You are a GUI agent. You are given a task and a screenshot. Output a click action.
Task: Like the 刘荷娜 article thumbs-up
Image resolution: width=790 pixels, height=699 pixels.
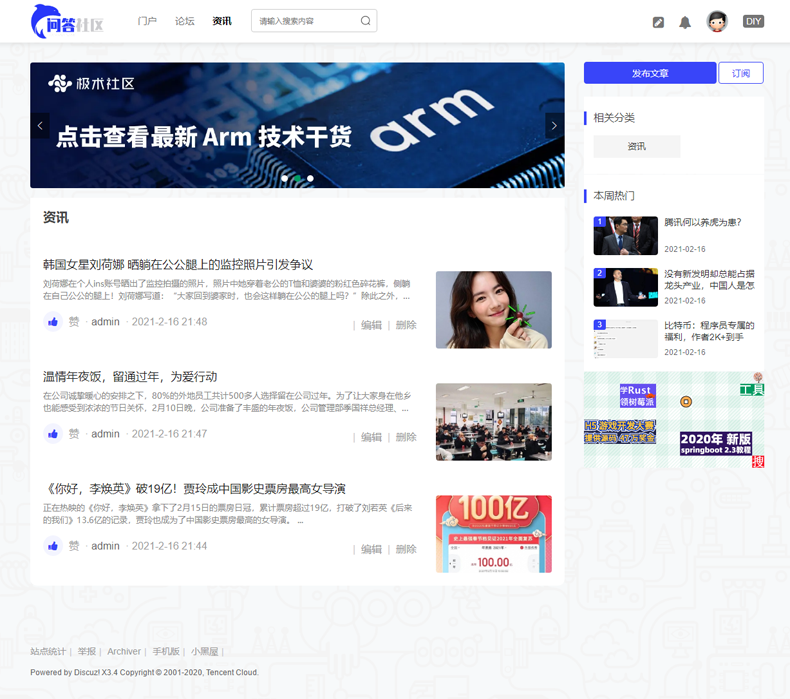coord(52,322)
